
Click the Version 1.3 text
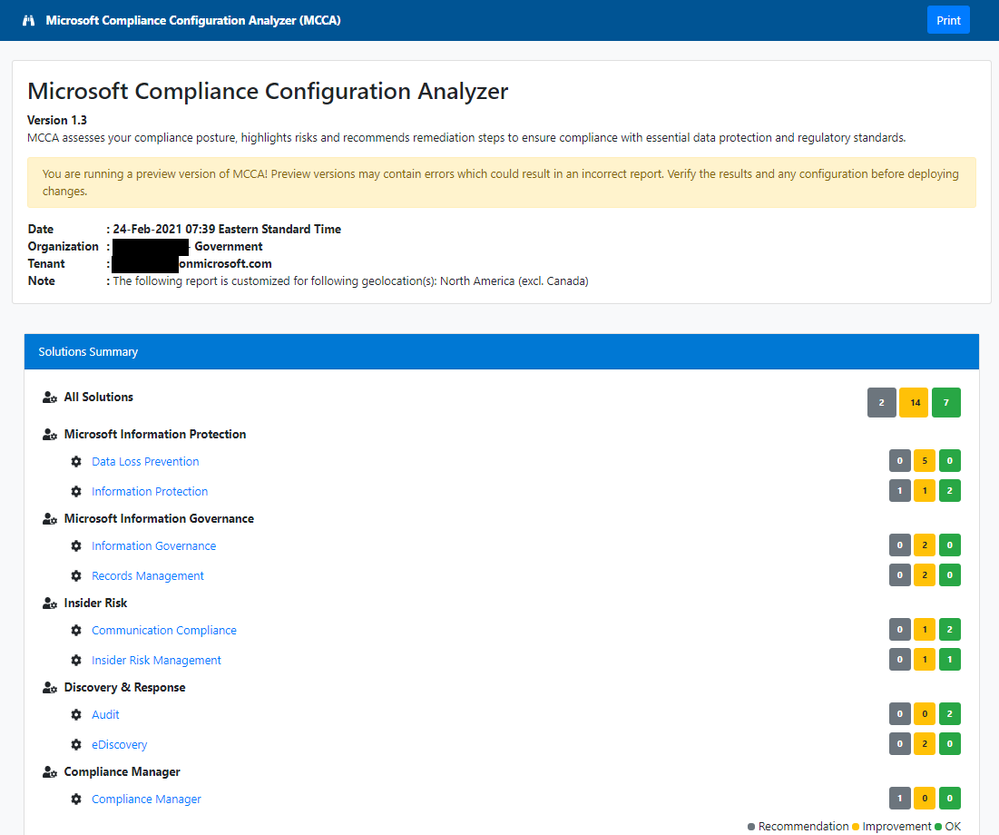[x=57, y=120]
